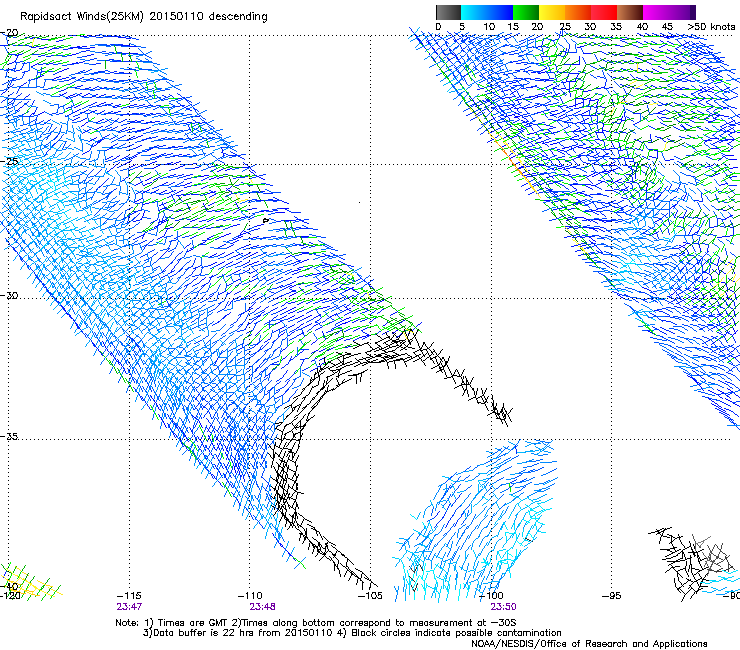Click the latitude label '-30'
Screen dimensions: 740x650
pos(9,295)
